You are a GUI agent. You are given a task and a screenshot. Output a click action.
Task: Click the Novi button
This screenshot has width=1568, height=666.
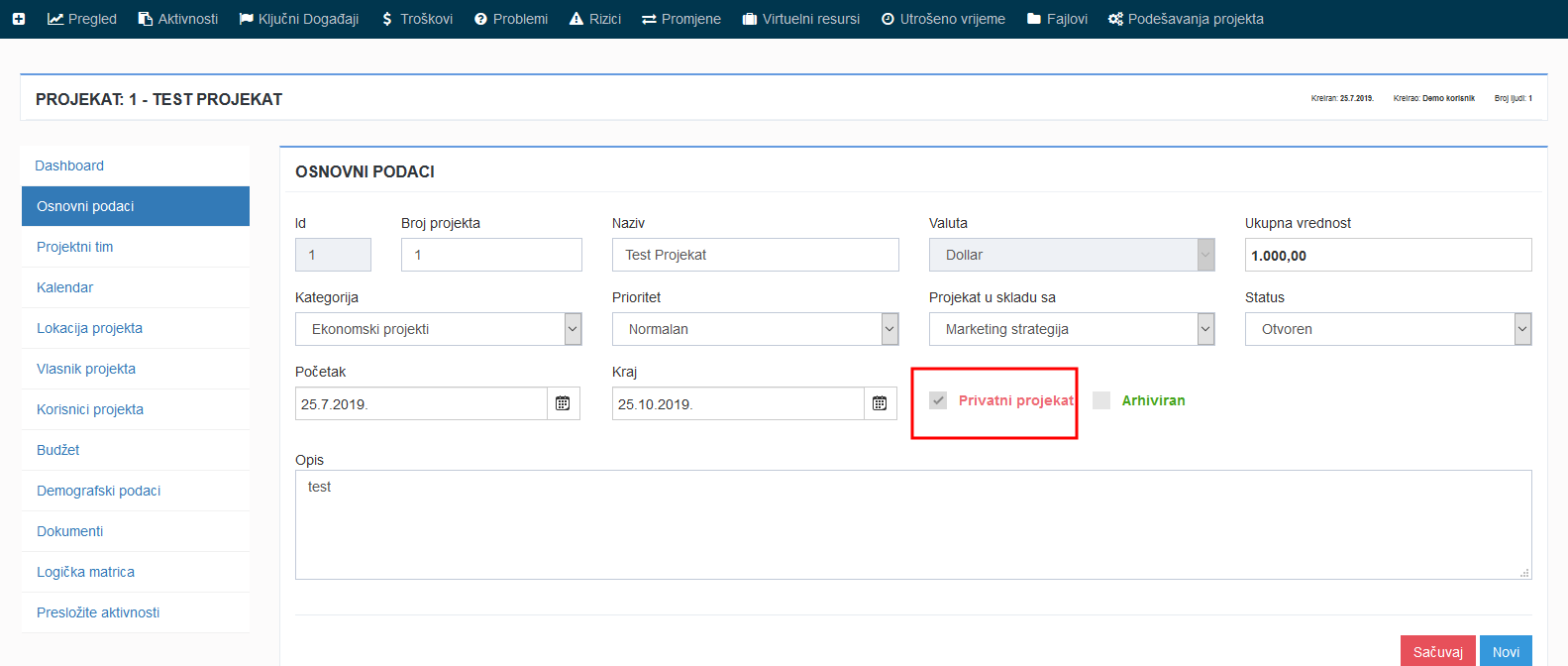tap(1506, 651)
